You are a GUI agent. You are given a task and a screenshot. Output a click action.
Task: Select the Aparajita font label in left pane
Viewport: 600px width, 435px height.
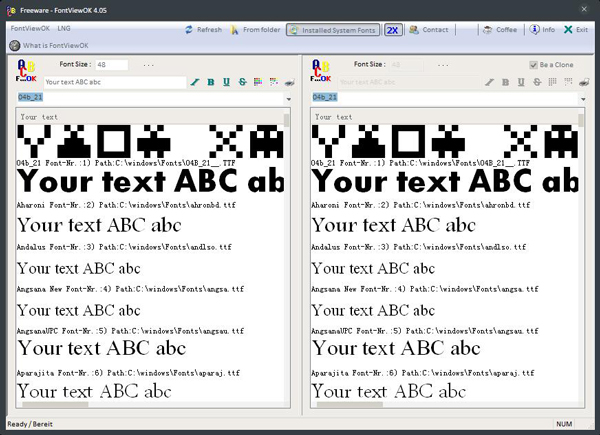[x=128, y=373]
